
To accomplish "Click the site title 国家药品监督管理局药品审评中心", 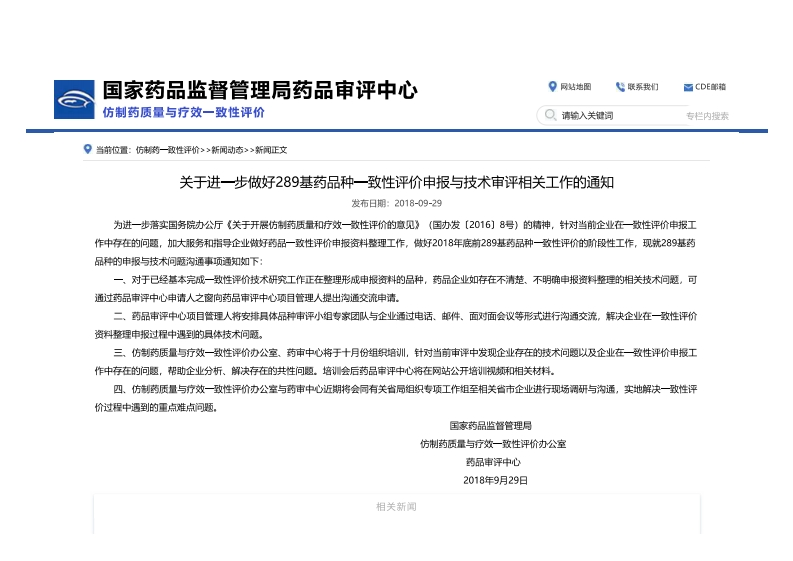I will click(x=260, y=90).
